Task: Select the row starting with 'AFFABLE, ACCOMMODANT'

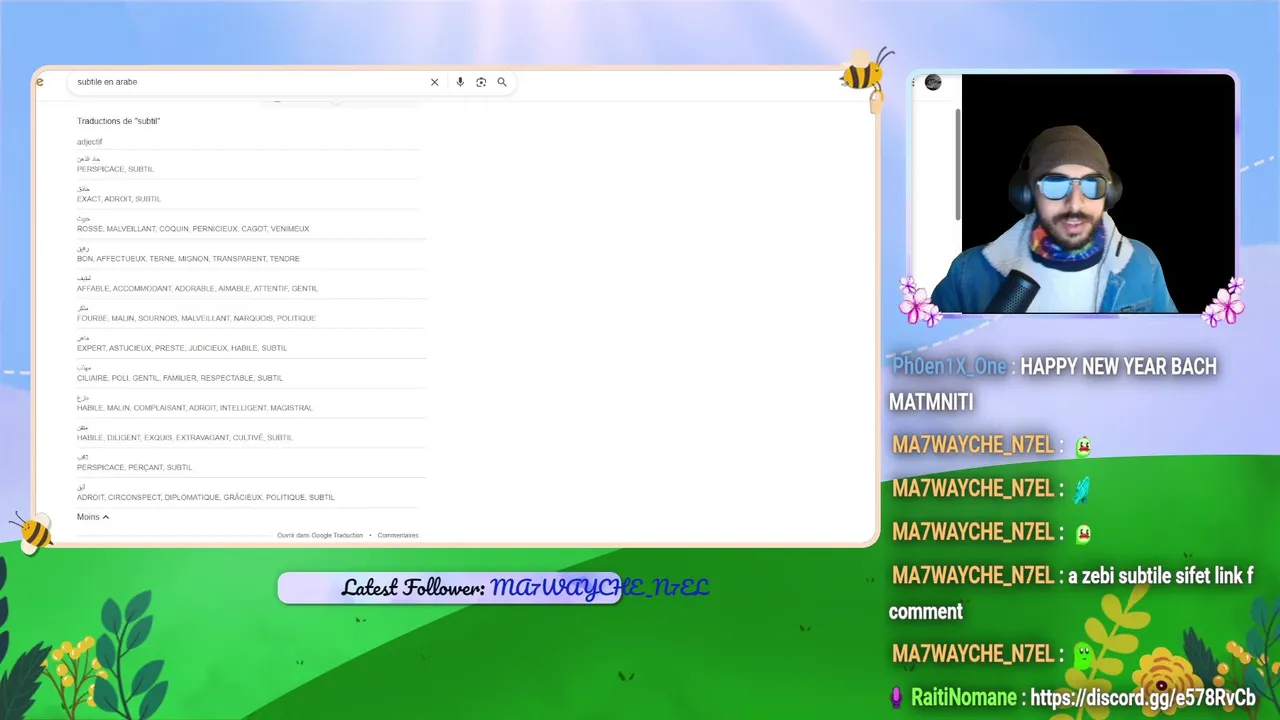Action: tap(251, 284)
